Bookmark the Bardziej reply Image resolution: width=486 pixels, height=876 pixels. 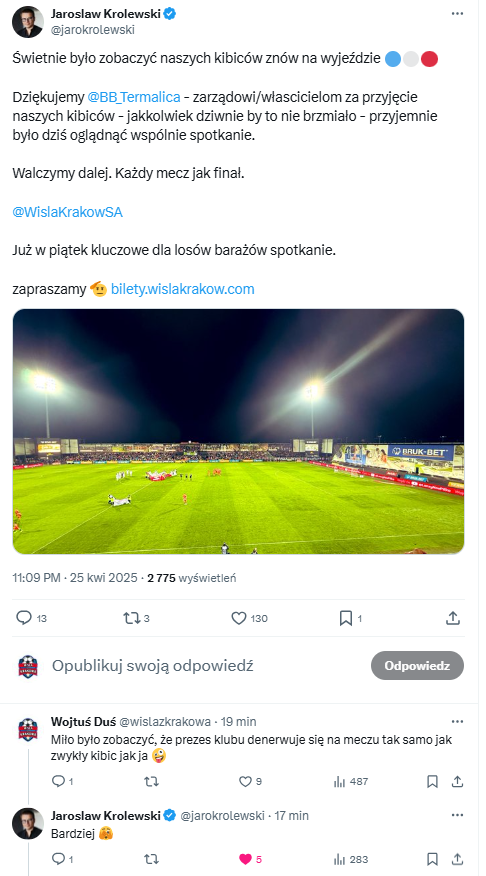coord(432,859)
